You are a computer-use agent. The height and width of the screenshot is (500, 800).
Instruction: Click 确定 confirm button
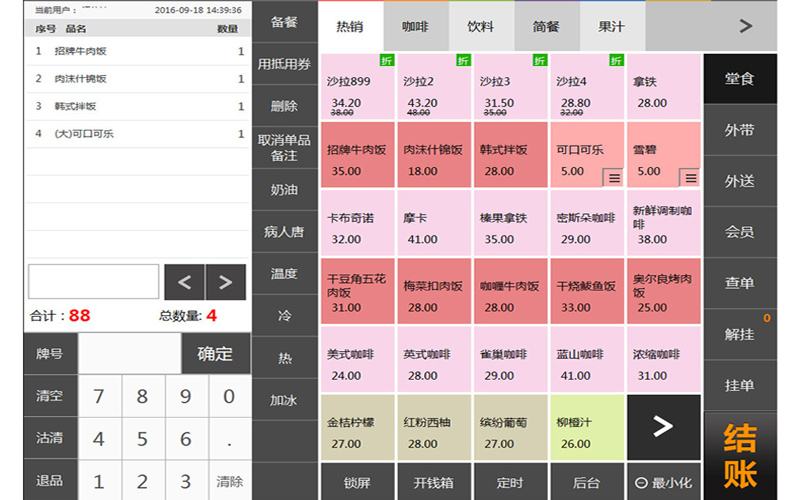coord(215,354)
